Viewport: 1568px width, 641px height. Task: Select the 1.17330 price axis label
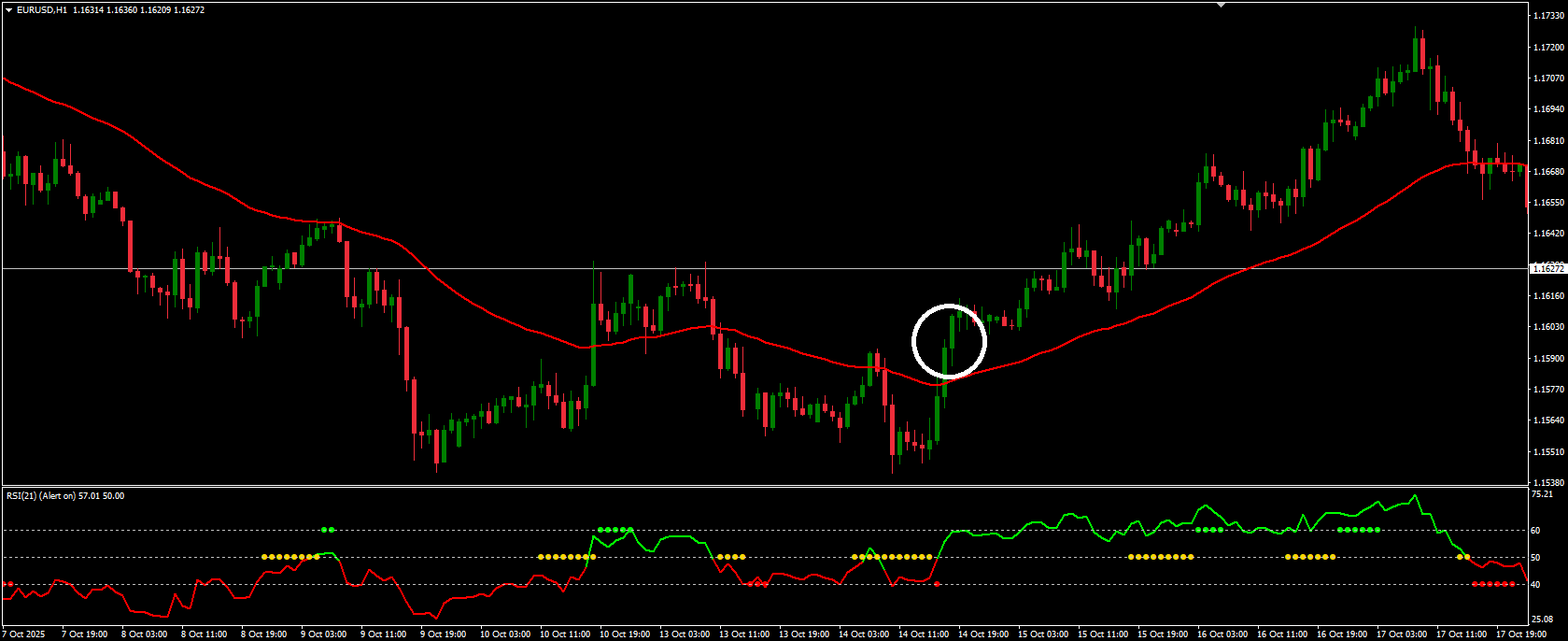coord(1548,16)
